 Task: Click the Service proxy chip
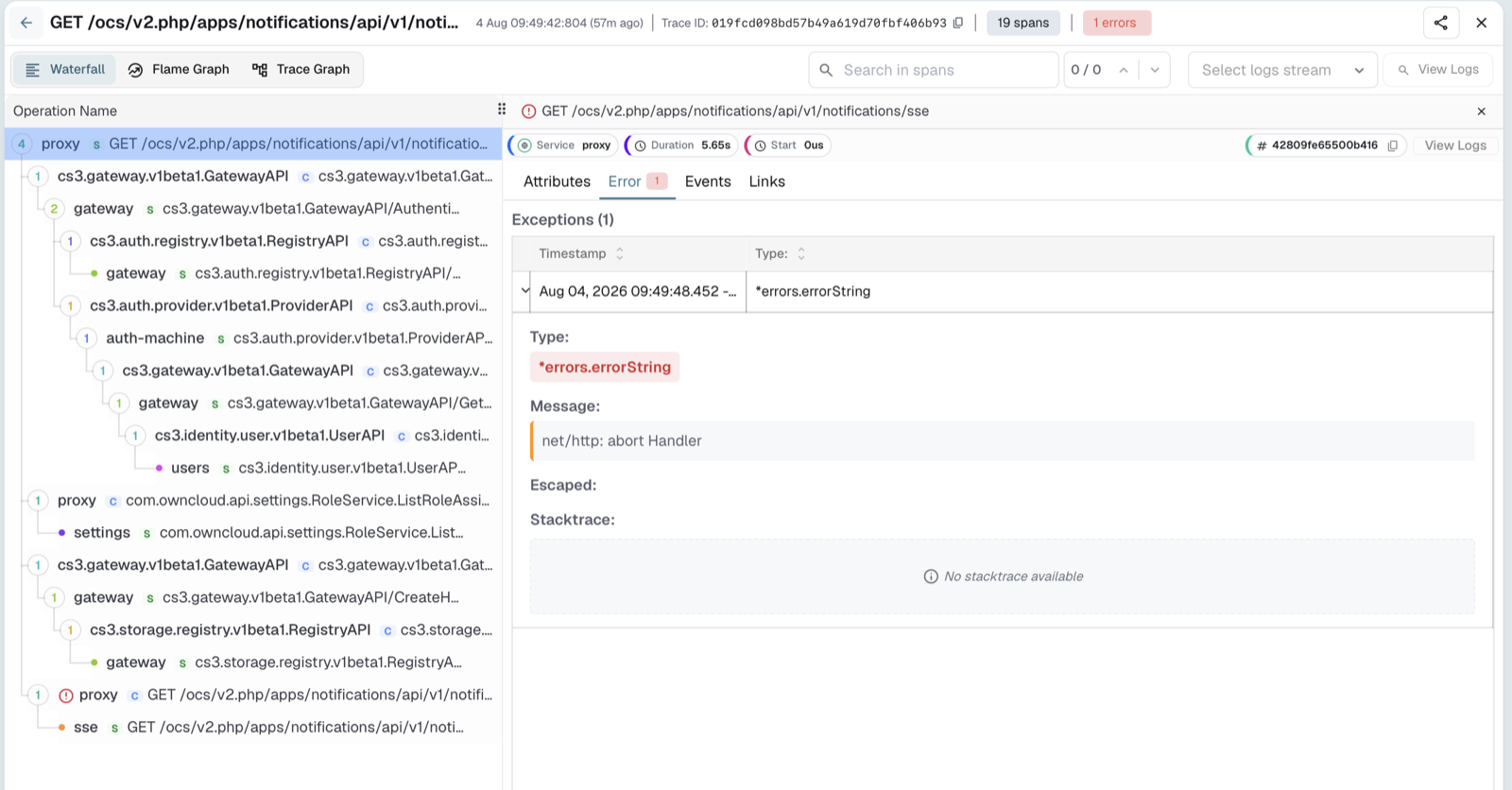pyautogui.click(x=564, y=146)
